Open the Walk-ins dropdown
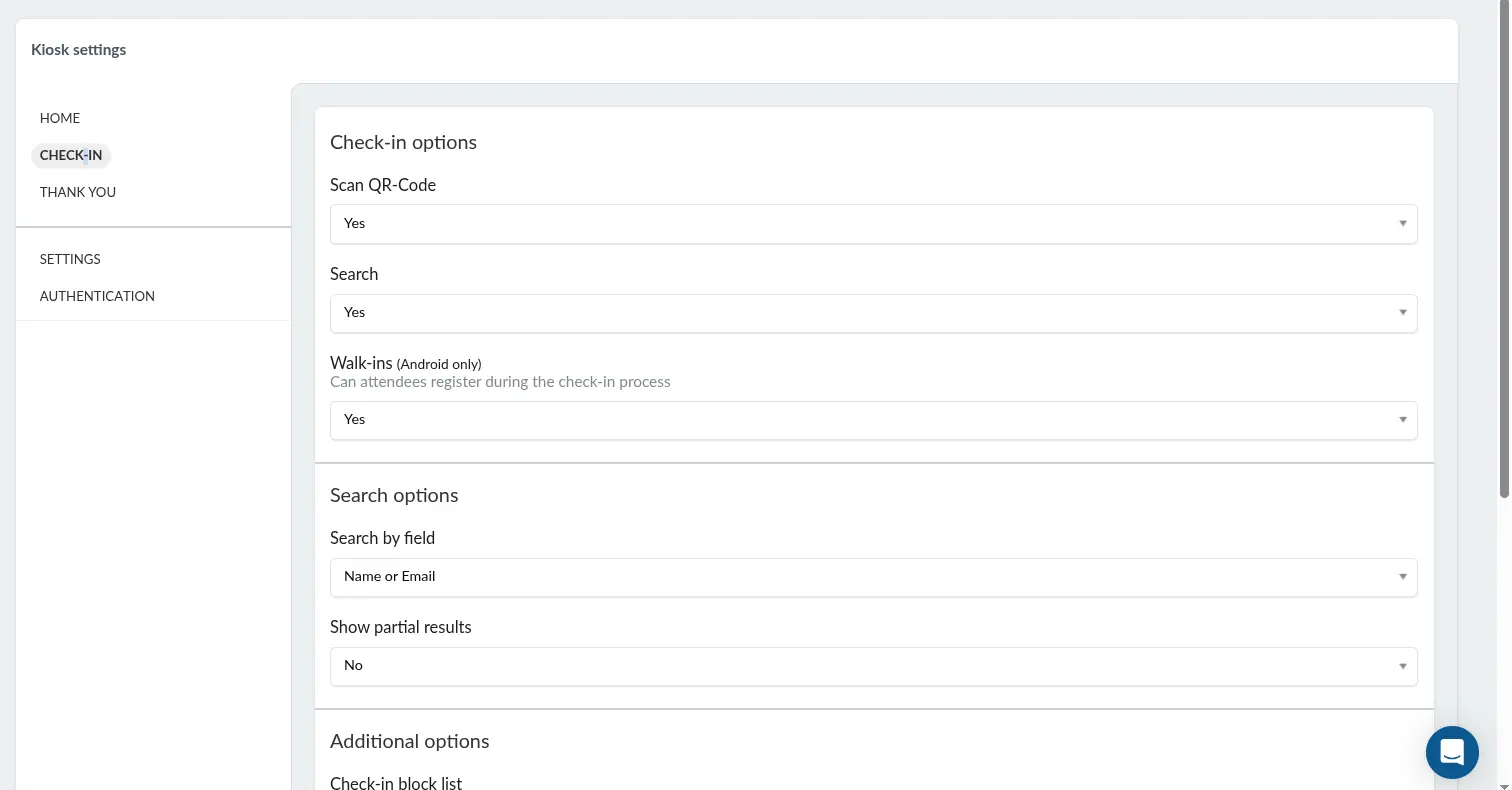 pyautogui.click(x=873, y=420)
